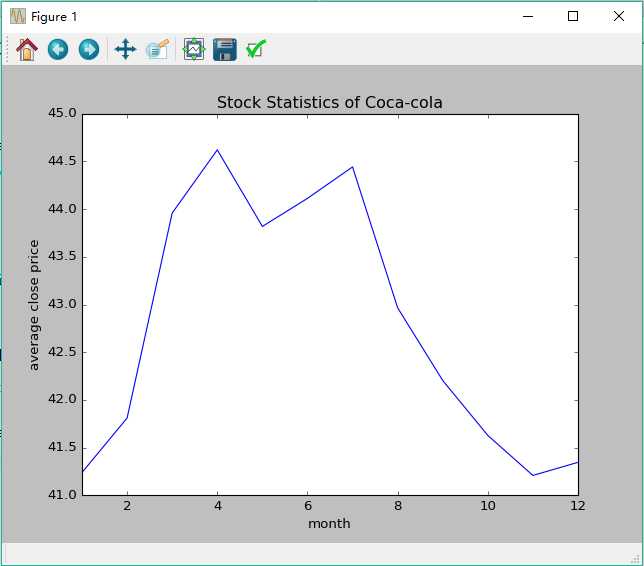
Task: Activate the Zoom to rectangle tool
Action: pos(158,50)
